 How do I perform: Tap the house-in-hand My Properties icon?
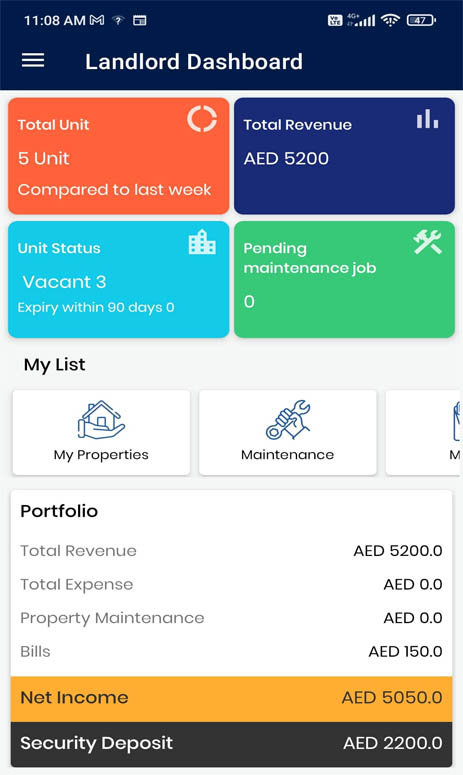pos(101,420)
